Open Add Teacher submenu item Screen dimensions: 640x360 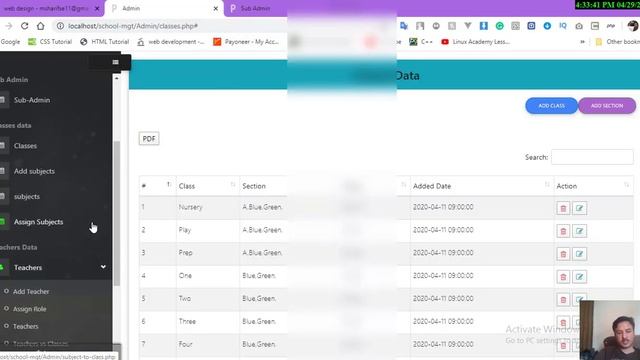tap(31, 291)
